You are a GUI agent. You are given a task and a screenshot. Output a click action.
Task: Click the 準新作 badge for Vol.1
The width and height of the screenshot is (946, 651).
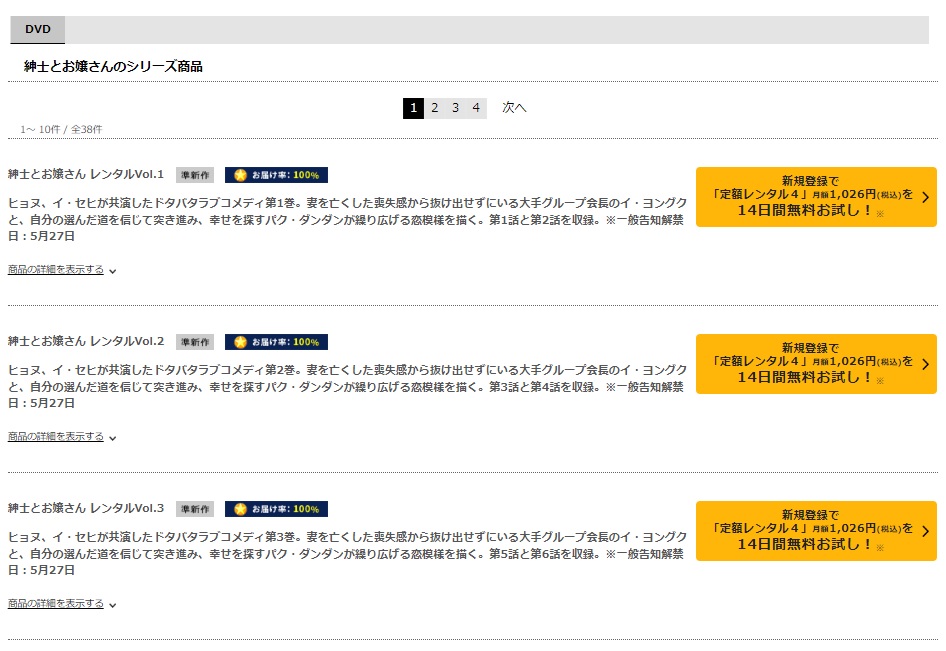[195, 175]
